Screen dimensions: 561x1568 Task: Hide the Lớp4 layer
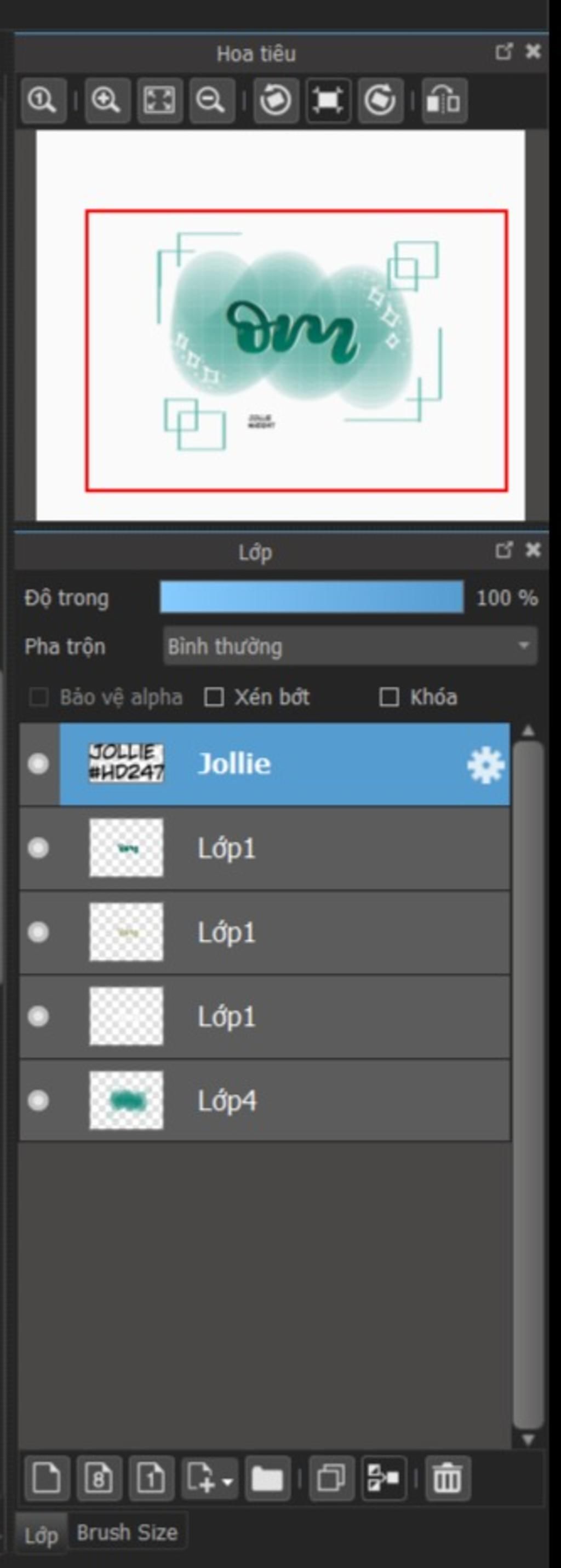click(38, 1100)
